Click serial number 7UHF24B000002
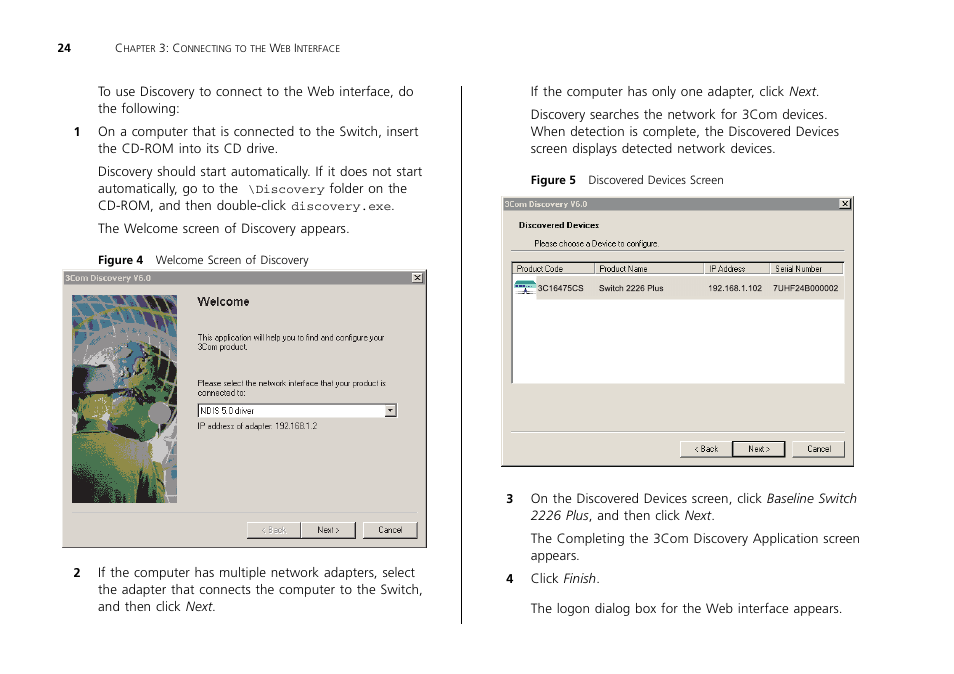Viewport: 954px width, 674px height. tap(806, 288)
